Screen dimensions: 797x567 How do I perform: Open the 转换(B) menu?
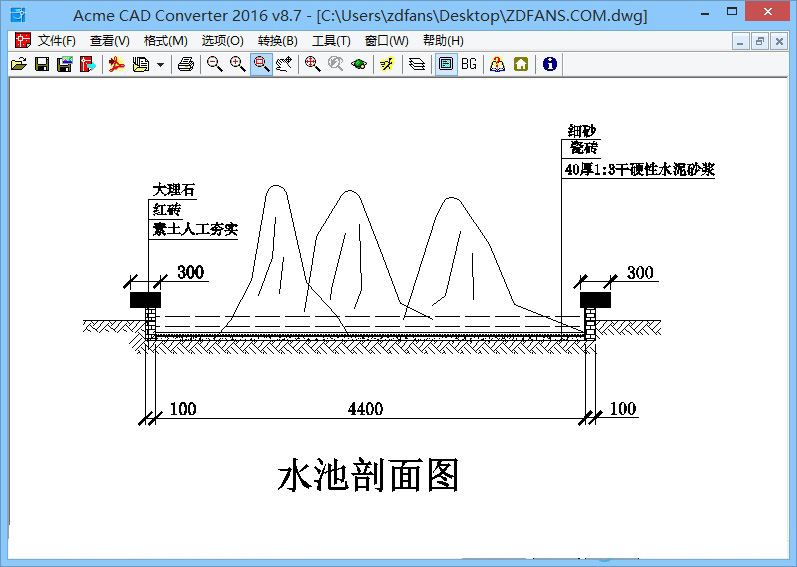[x=278, y=41]
